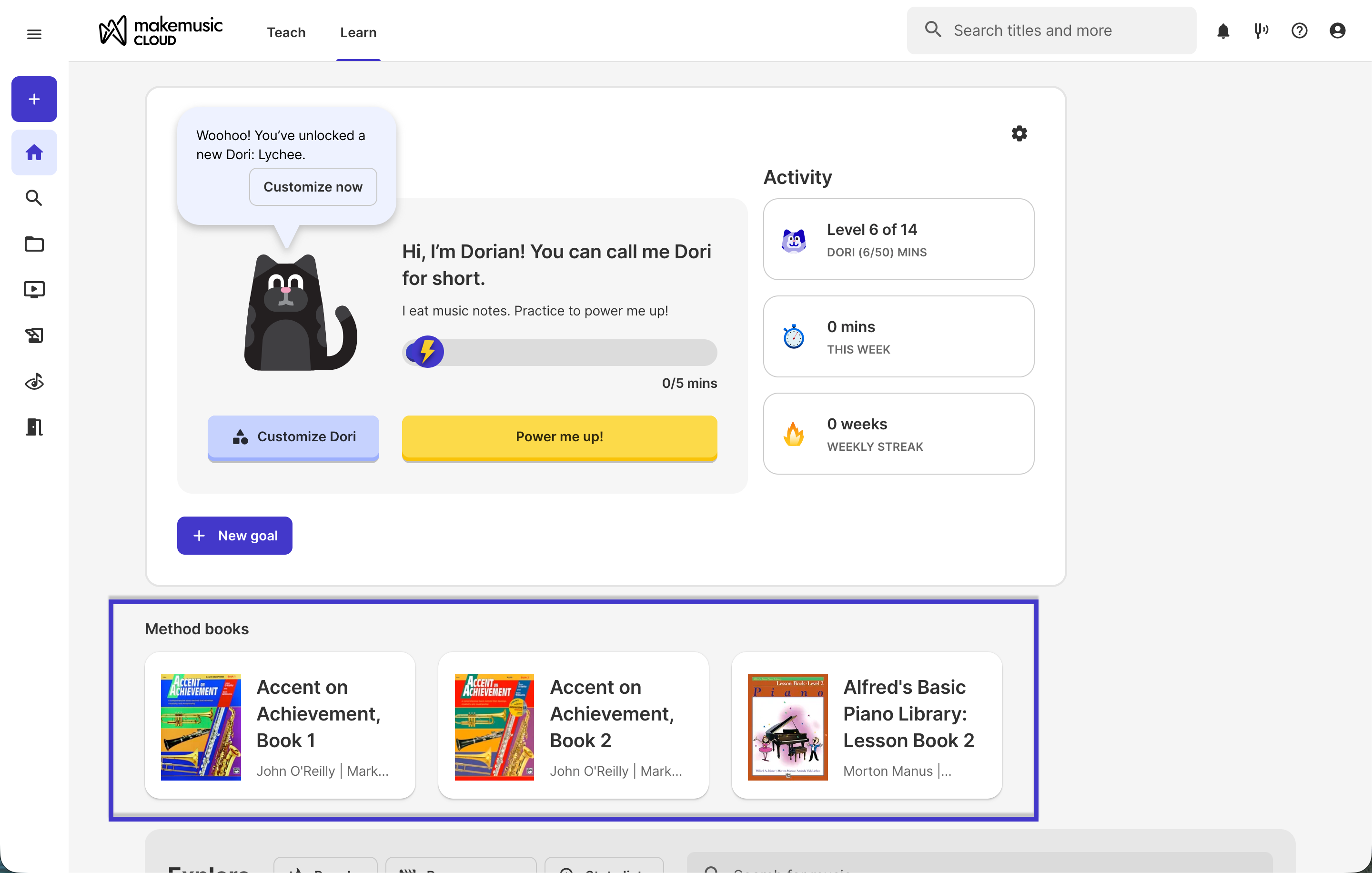Open the tuner icon in header

(x=1261, y=31)
